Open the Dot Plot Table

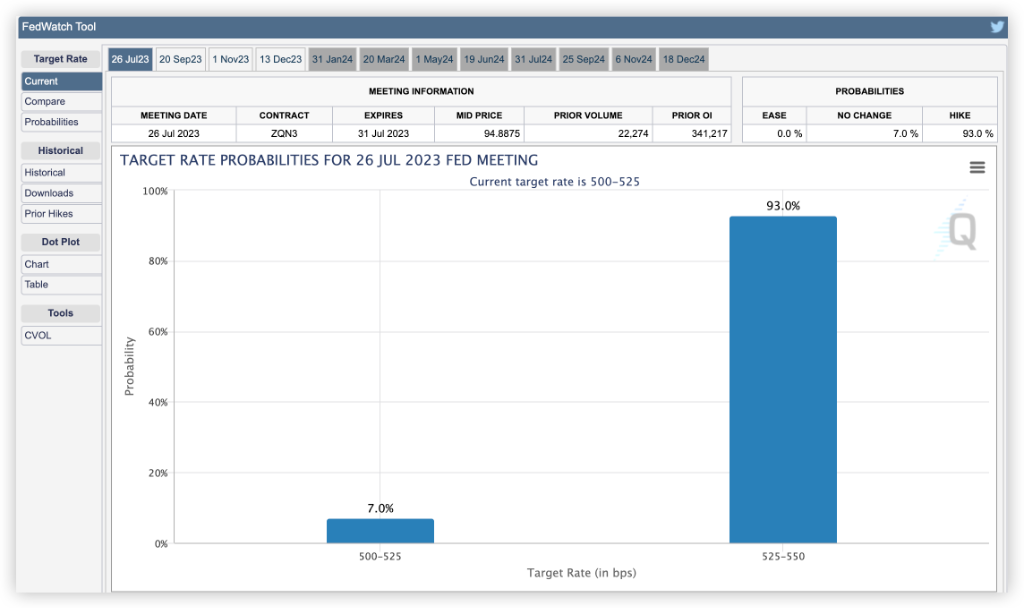(x=61, y=285)
